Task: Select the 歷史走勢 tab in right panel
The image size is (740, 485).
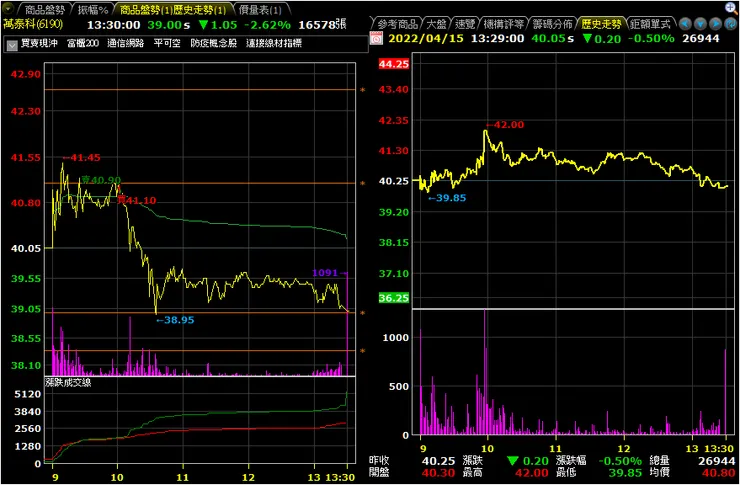Action: (601, 24)
